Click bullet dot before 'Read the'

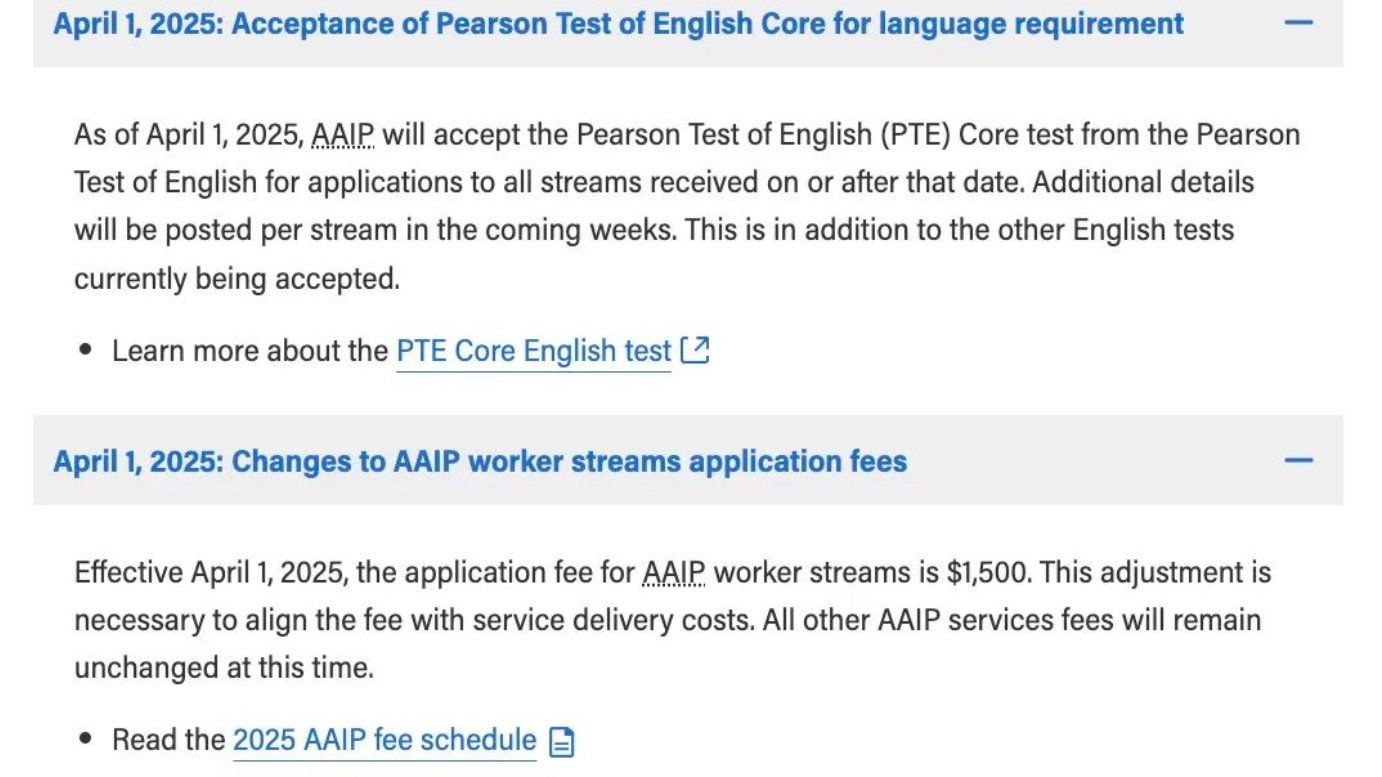[87, 740]
